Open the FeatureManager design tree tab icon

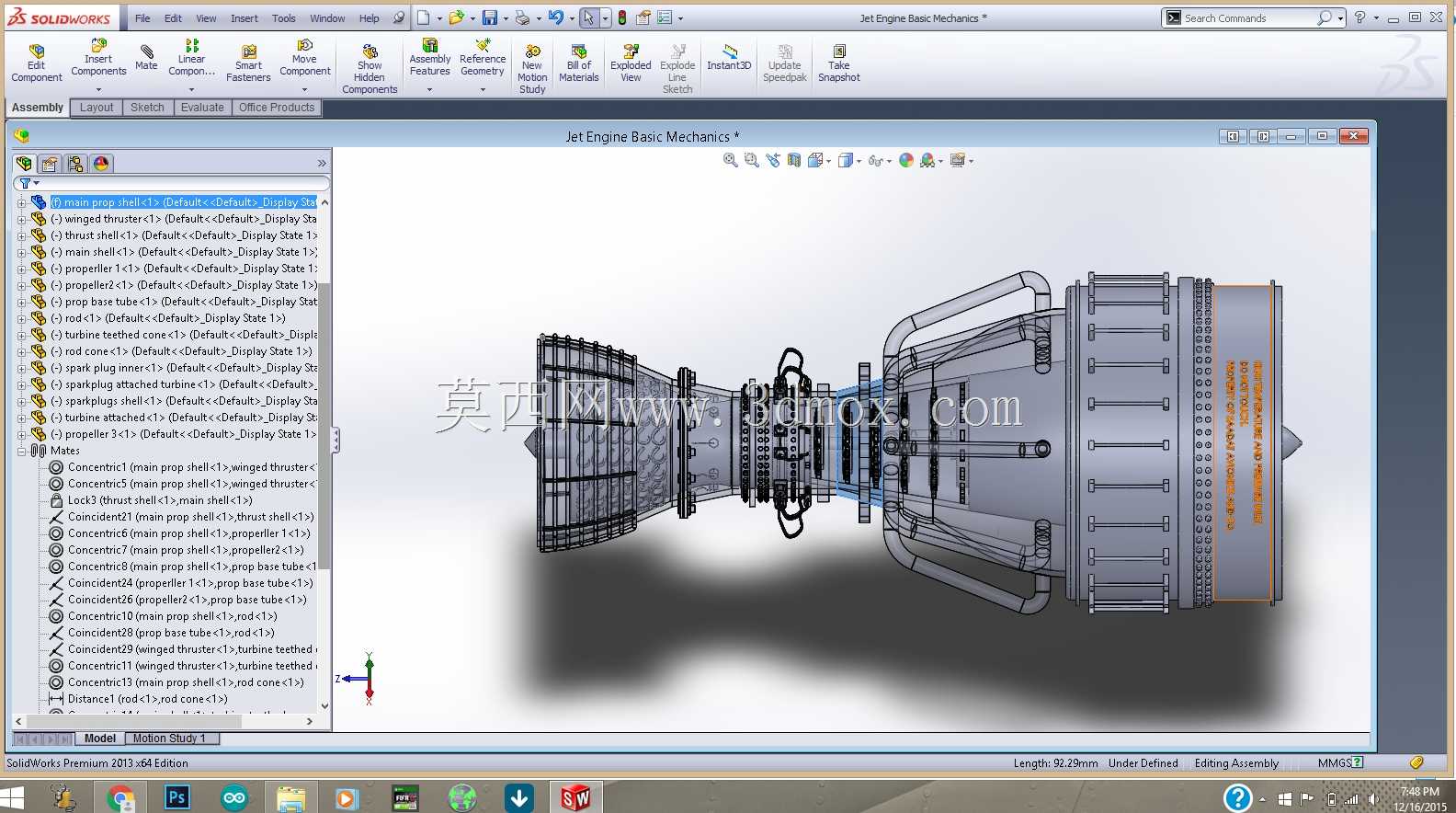point(24,164)
